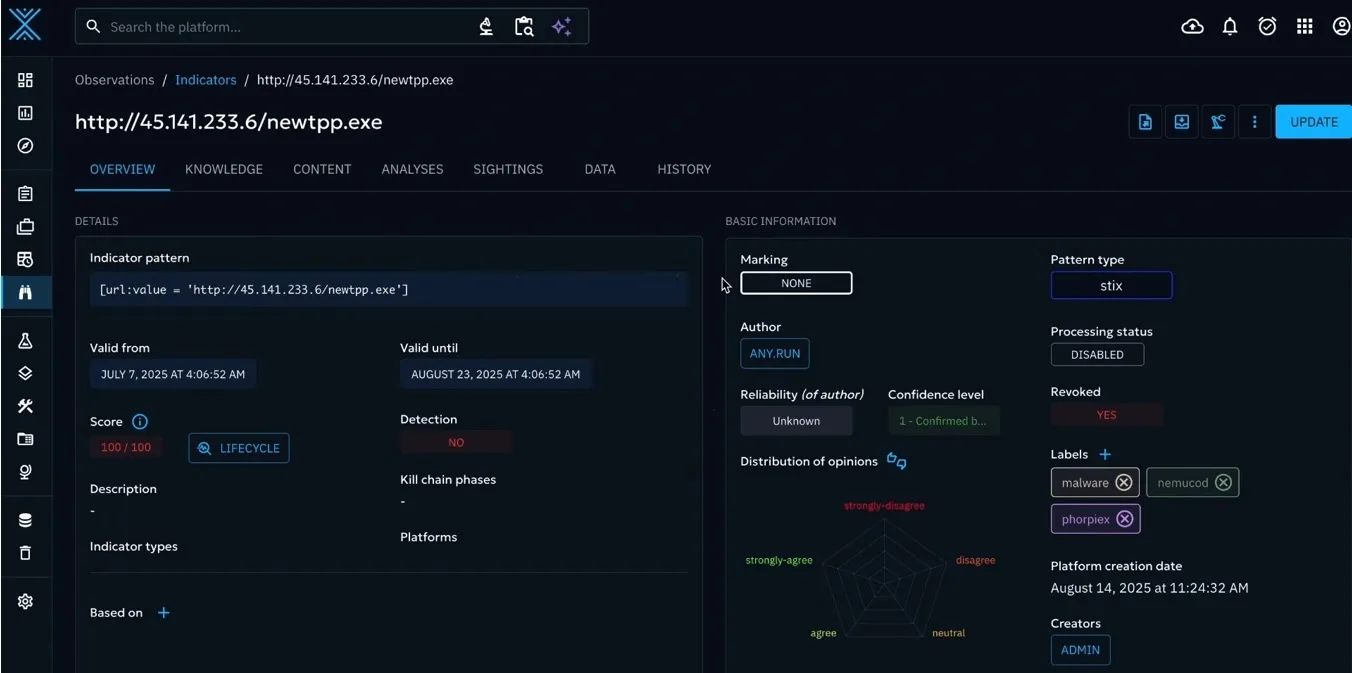Viewport: 1352px width, 673px height.
Task: Click the Unknown reliability chip
Action: 796,421
